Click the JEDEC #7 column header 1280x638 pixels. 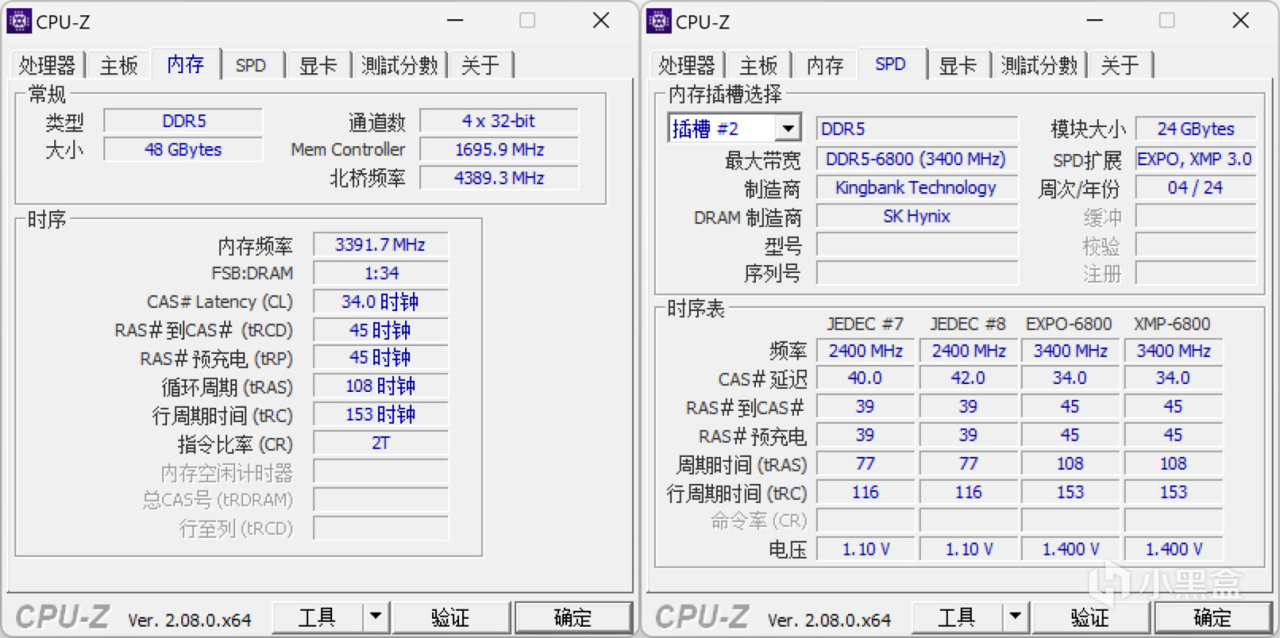(865, 324)
